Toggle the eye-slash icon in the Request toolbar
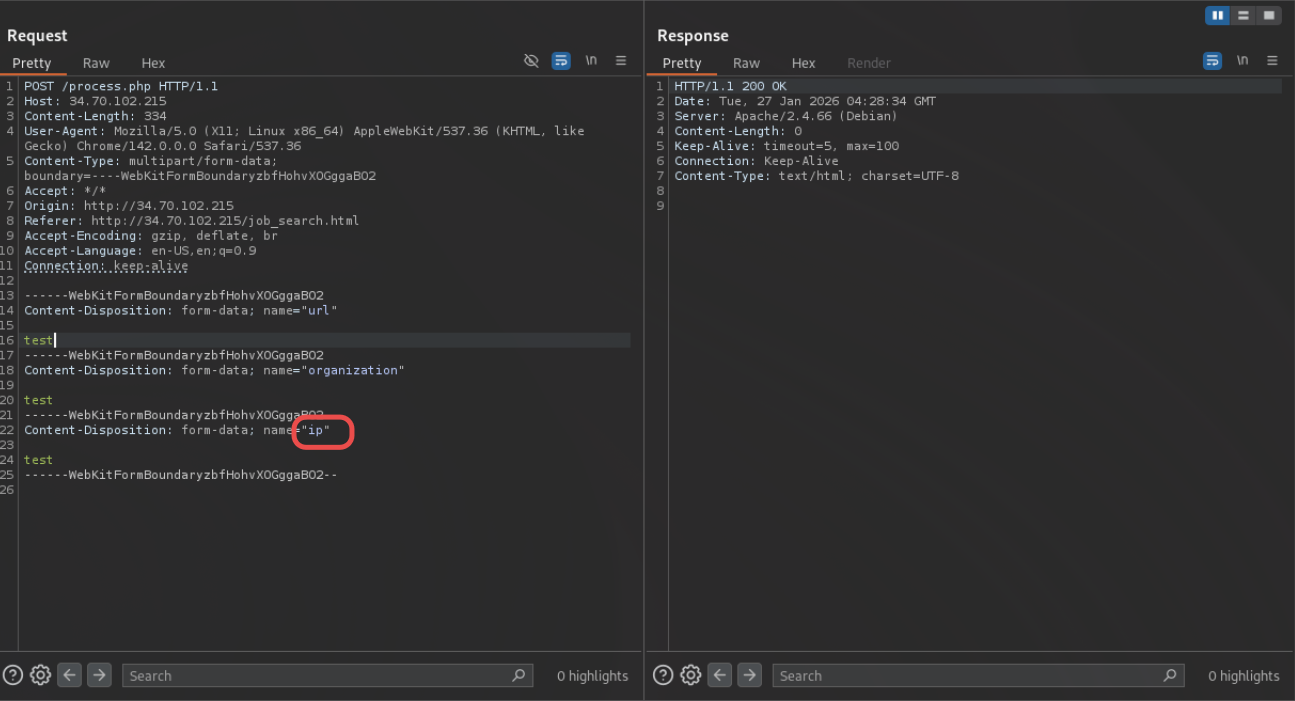The height and width of the screenshot is (701, 1295). click(x=531, y=61)
